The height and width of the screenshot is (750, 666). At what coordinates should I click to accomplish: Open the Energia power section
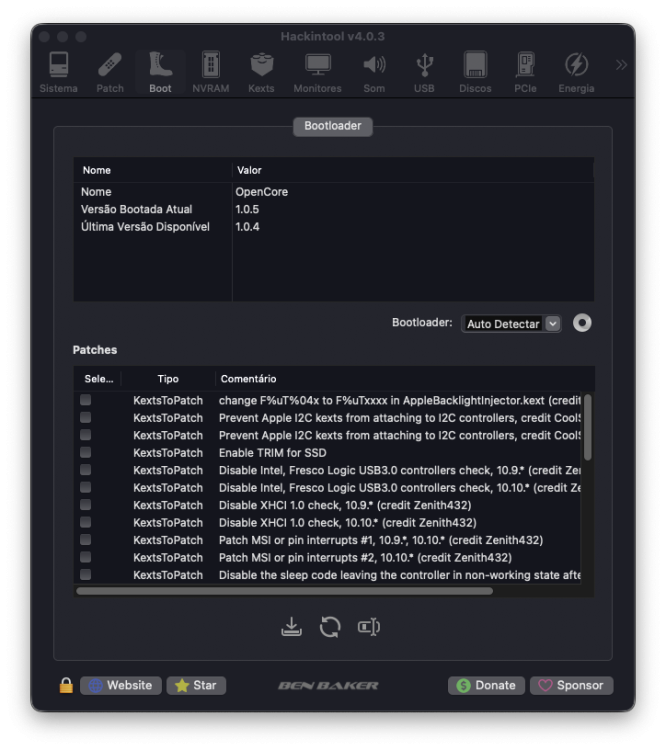[577, 72]
